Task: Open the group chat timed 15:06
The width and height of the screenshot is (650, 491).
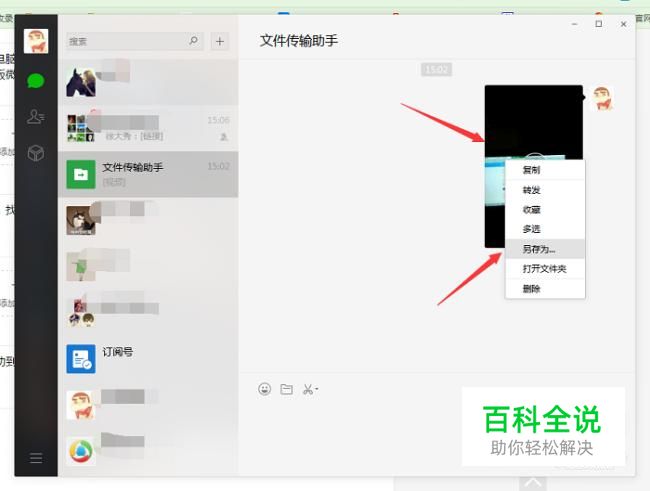Action: pos(148,128)
